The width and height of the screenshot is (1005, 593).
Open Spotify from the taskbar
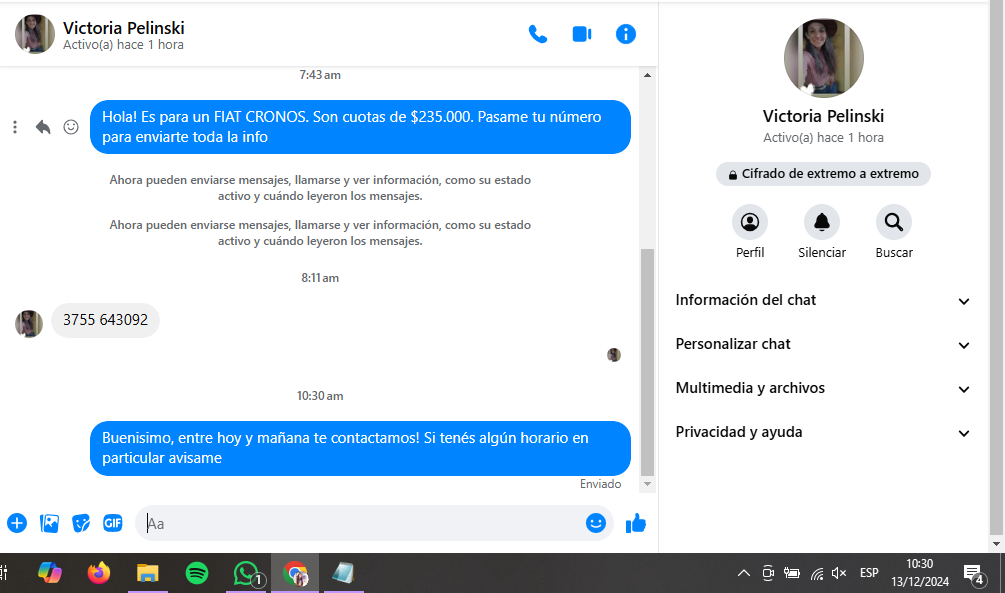tap(197, 572)
